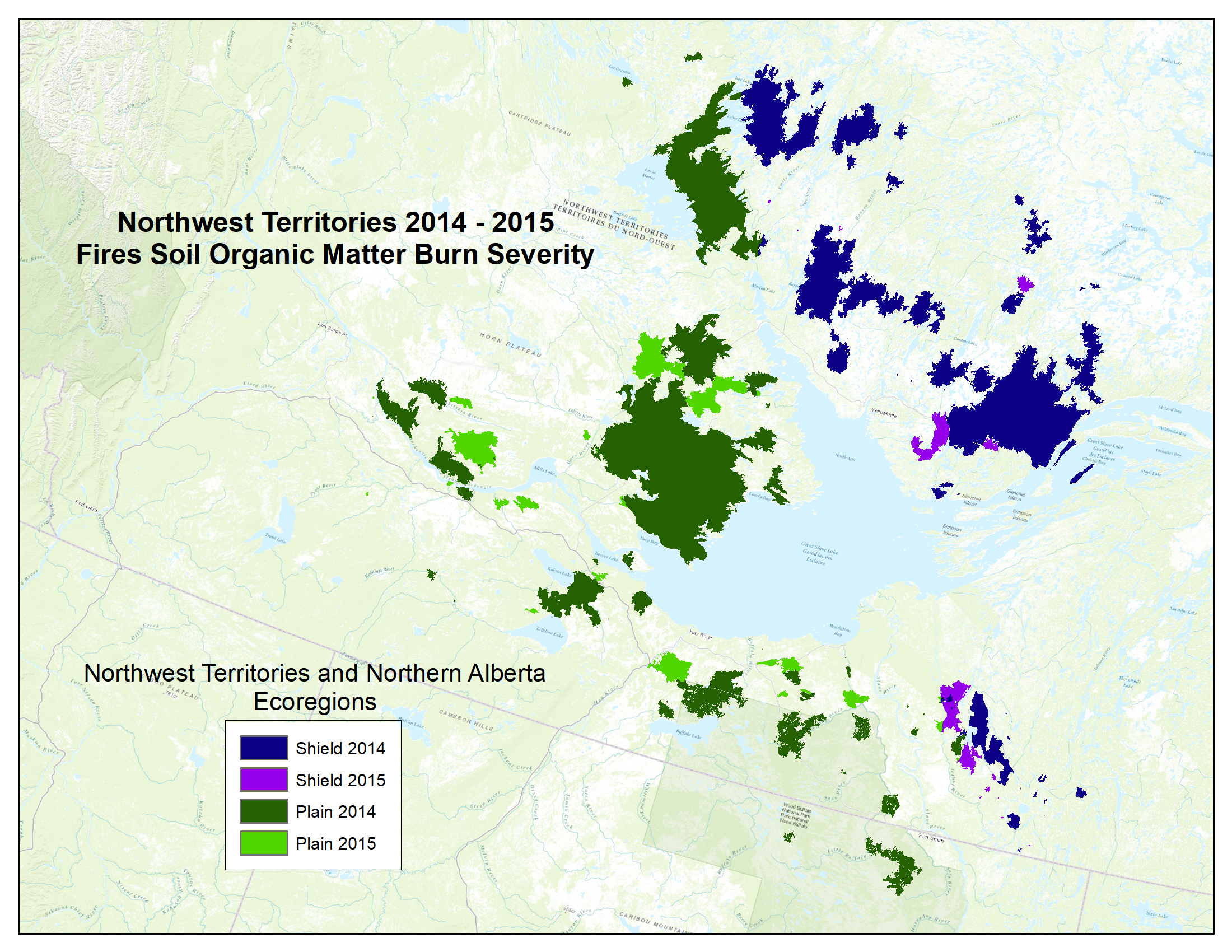The width and height of the screenshot is (1232, 952).
Task: Click the Shield 2015 purple legend swatch
Action: click(x=263, y=780)
